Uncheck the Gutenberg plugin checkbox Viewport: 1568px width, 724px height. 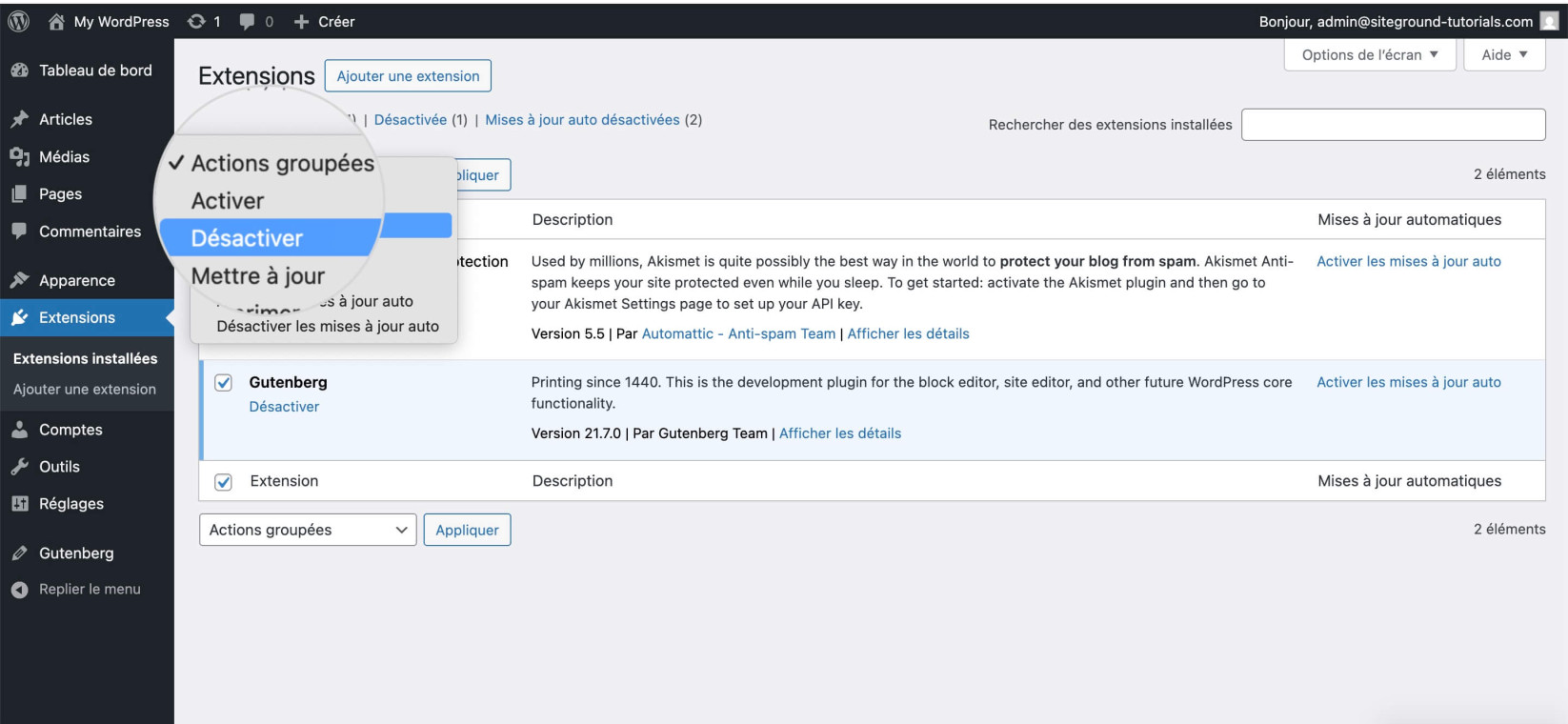point(223,383)
